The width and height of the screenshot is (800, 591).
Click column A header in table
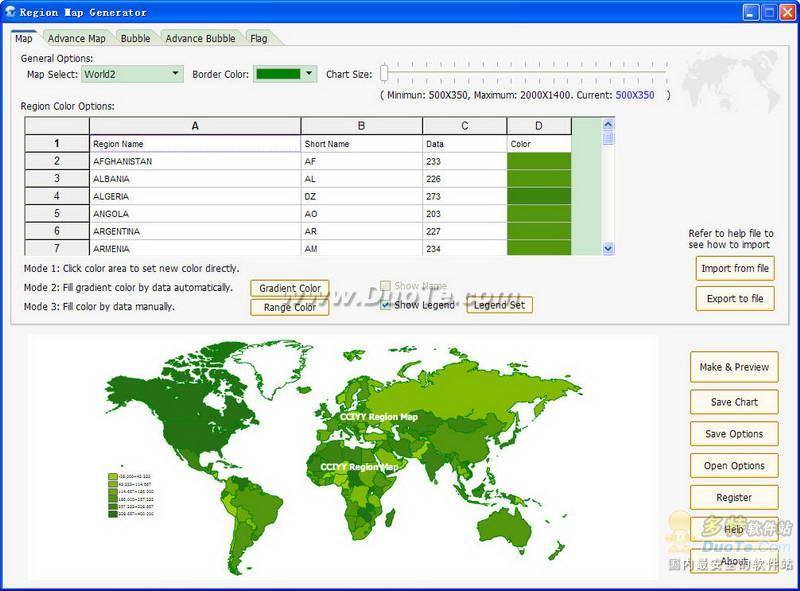(x=195, y=126)
